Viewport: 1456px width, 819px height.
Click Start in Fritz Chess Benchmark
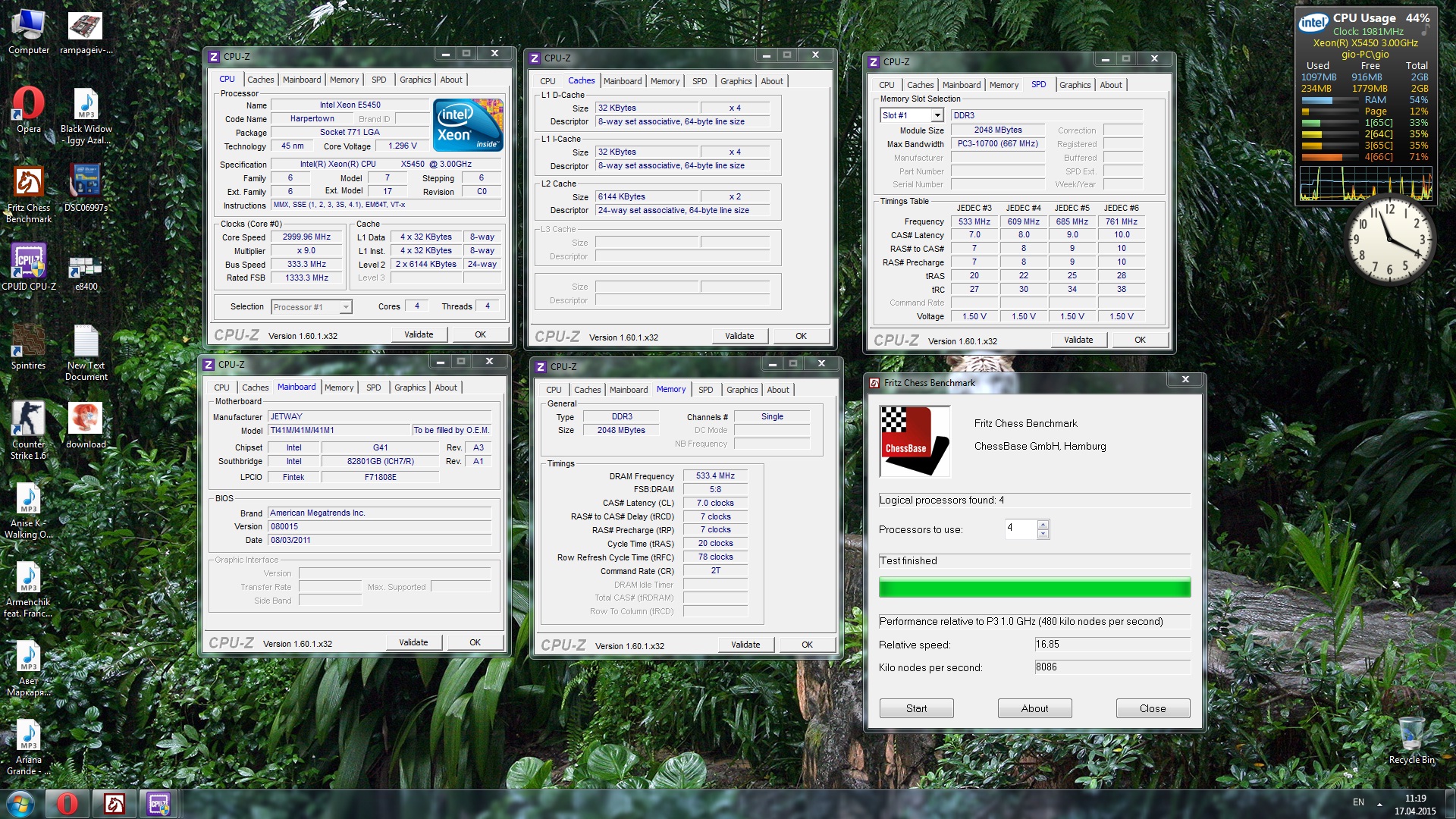[916, 708]
